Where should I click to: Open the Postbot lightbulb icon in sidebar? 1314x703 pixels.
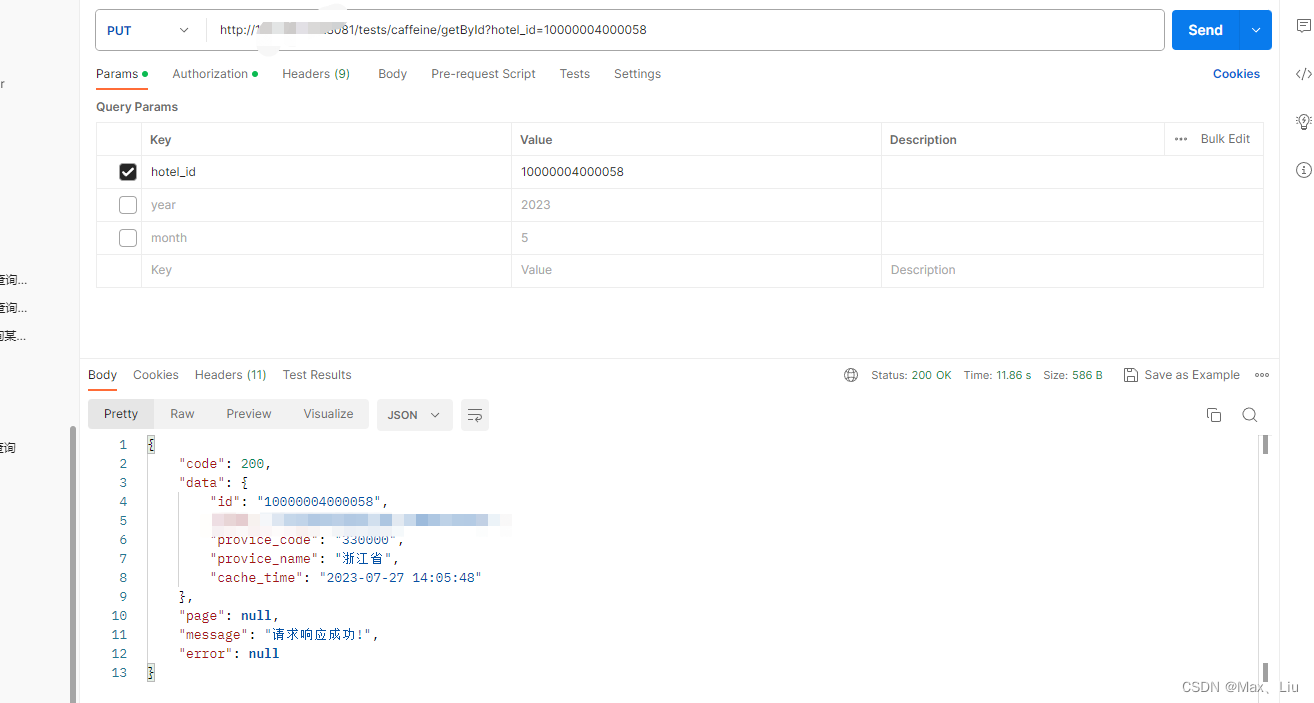tap(1302, 121)
